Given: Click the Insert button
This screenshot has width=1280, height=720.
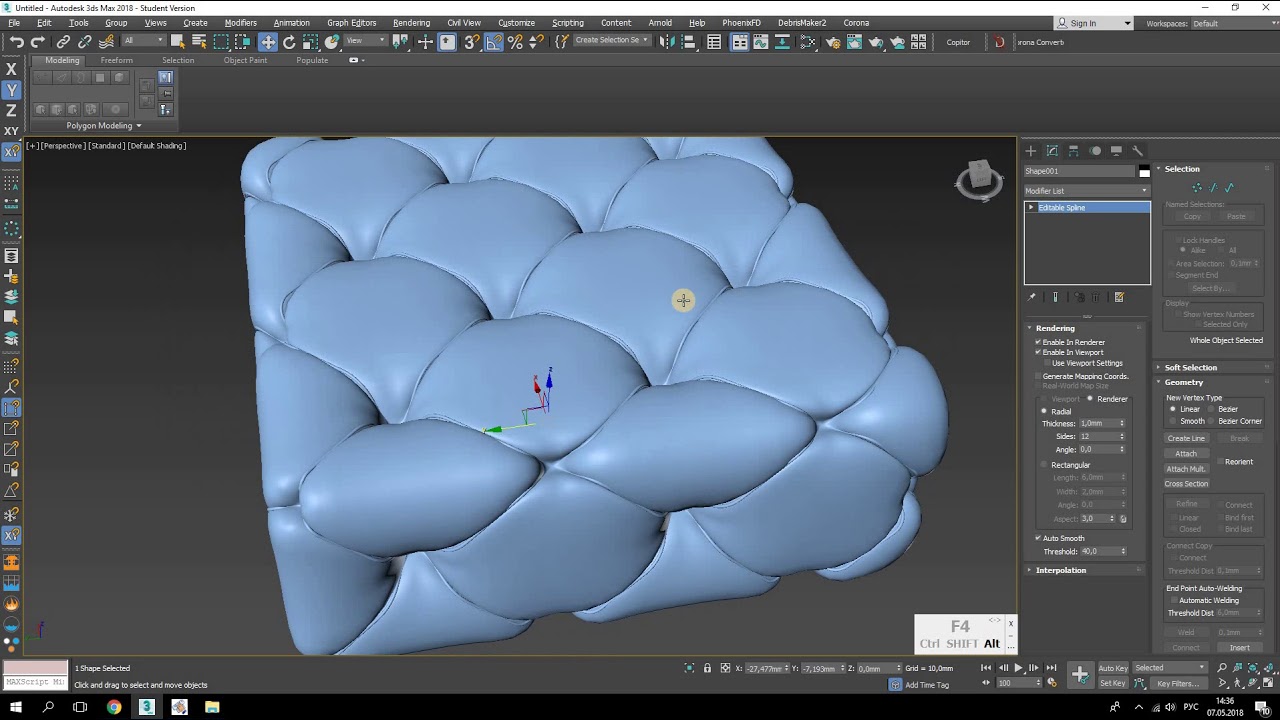Looking at the screenshot, I should (x=1239, y=647).
